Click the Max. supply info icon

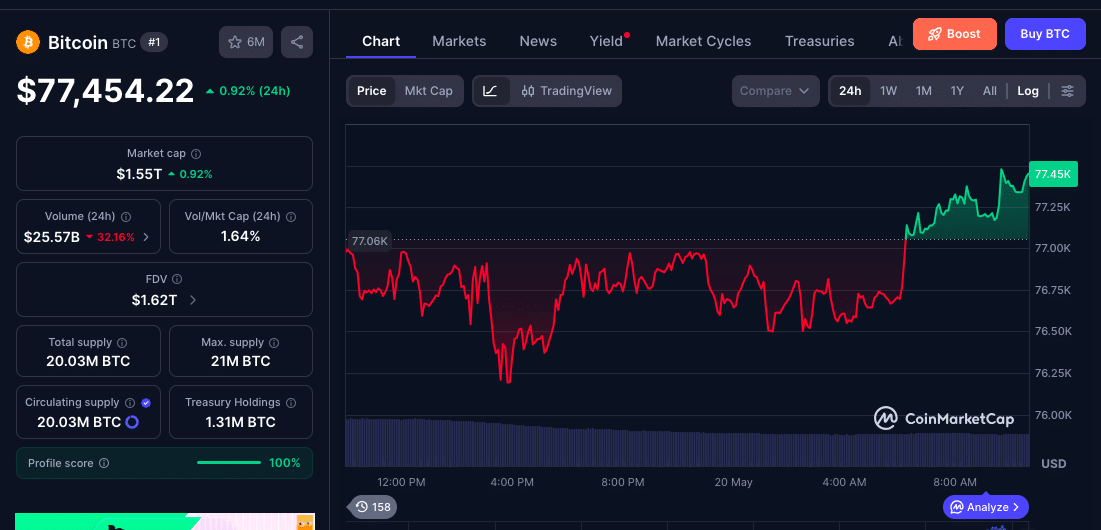[x=274, y=343]
